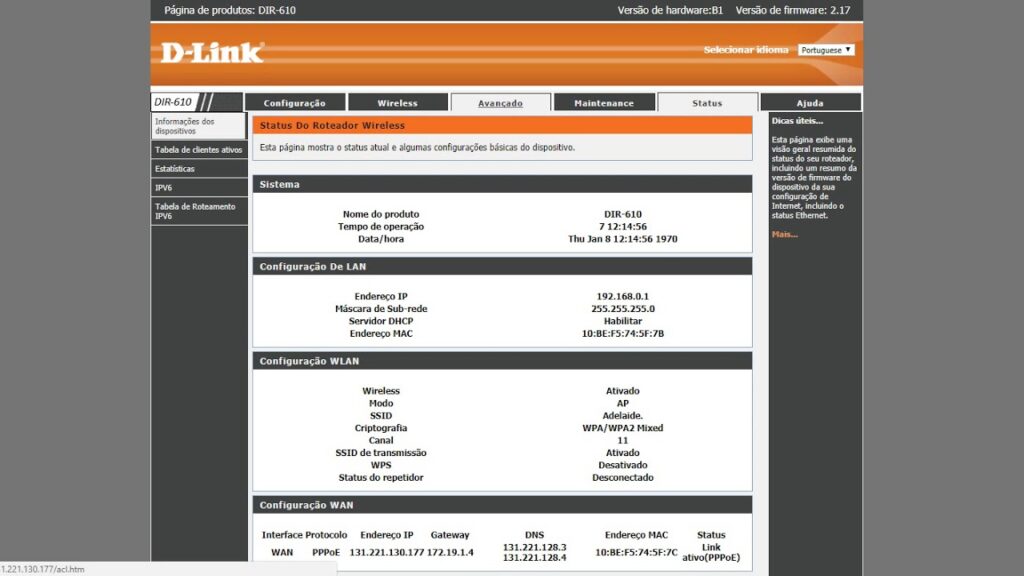Click gateway address 172.19.1.4

[450, 552]
